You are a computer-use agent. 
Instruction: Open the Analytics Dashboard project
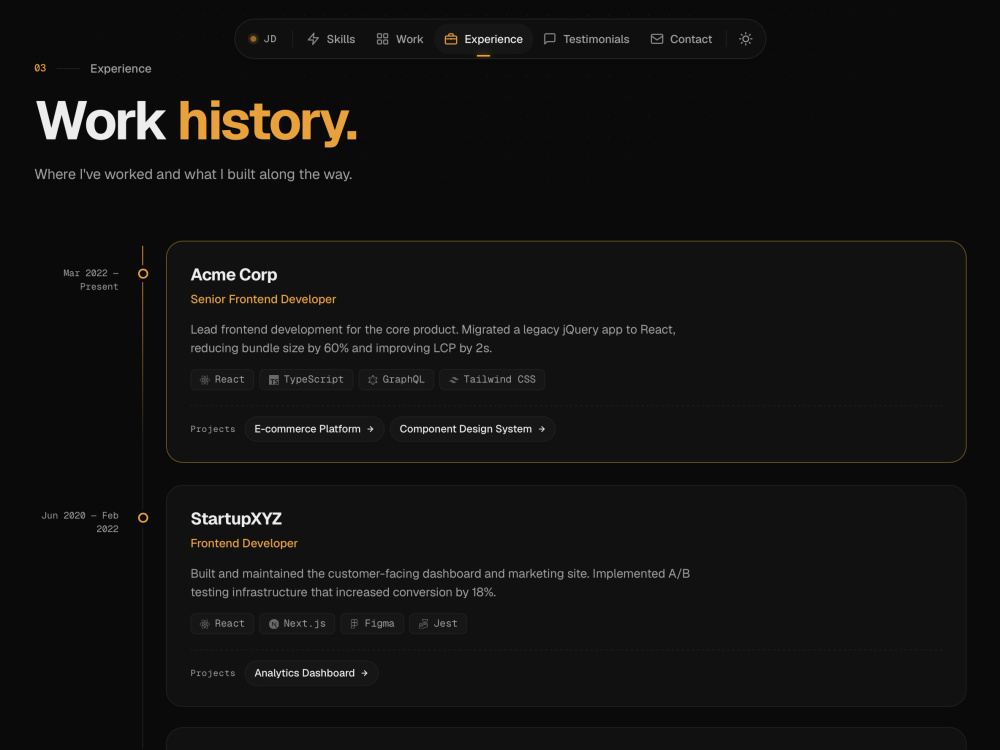pyautogui.click(x=311, y=673)
